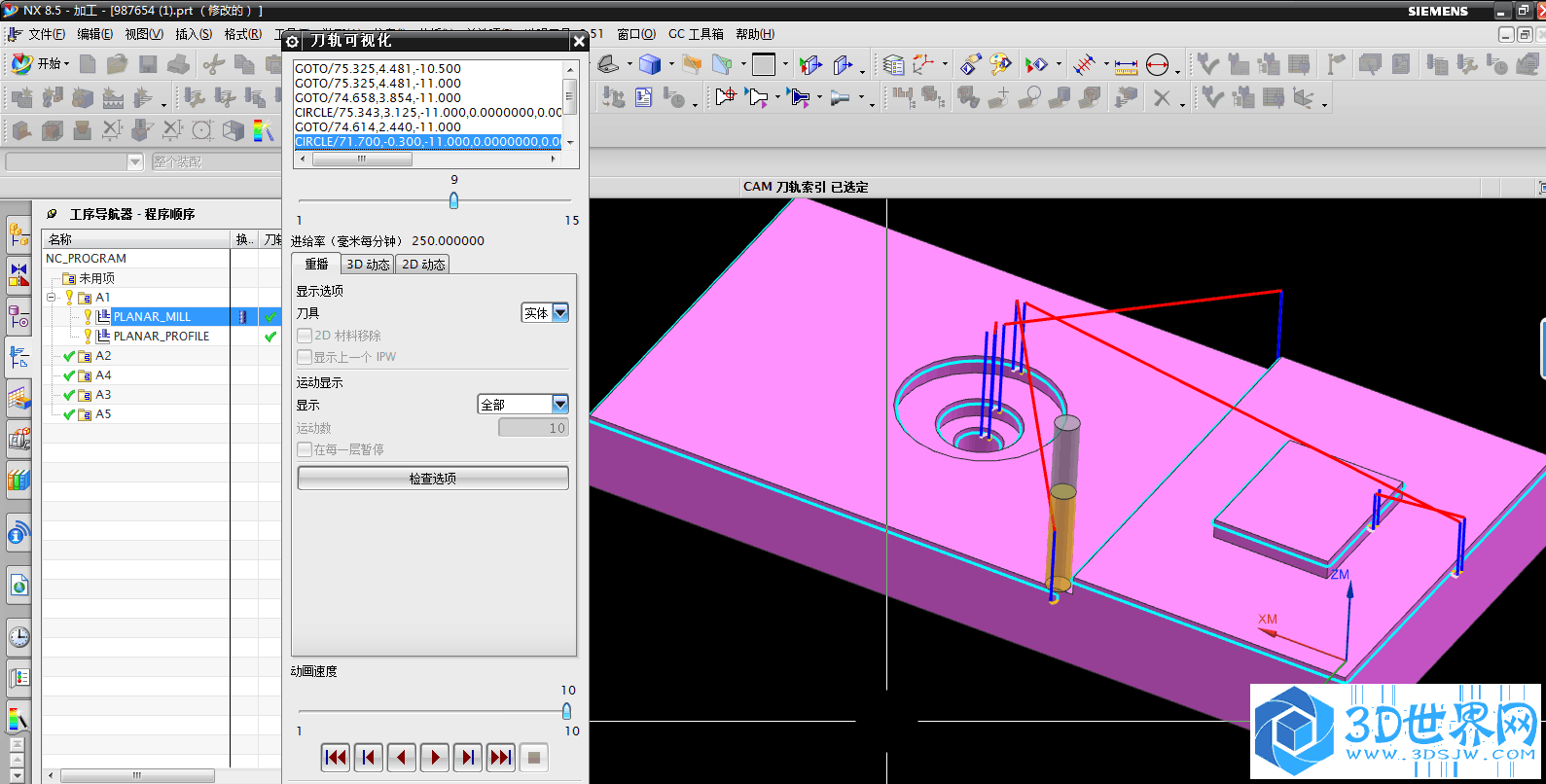Toggle 显示上一个 IPW checkbox
1546x784 pixels.
305,357
